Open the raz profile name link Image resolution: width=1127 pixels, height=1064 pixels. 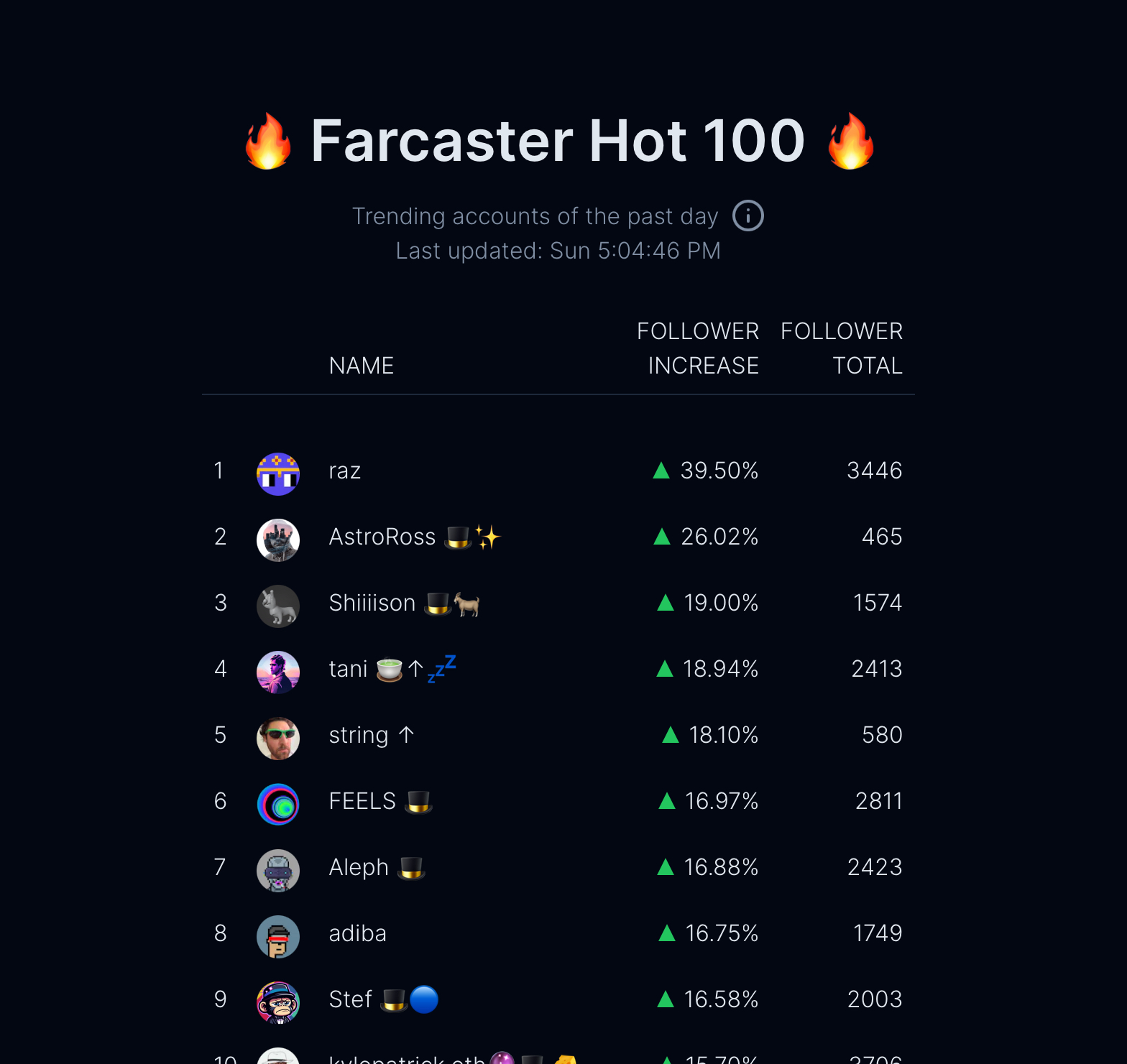point(345,471)
